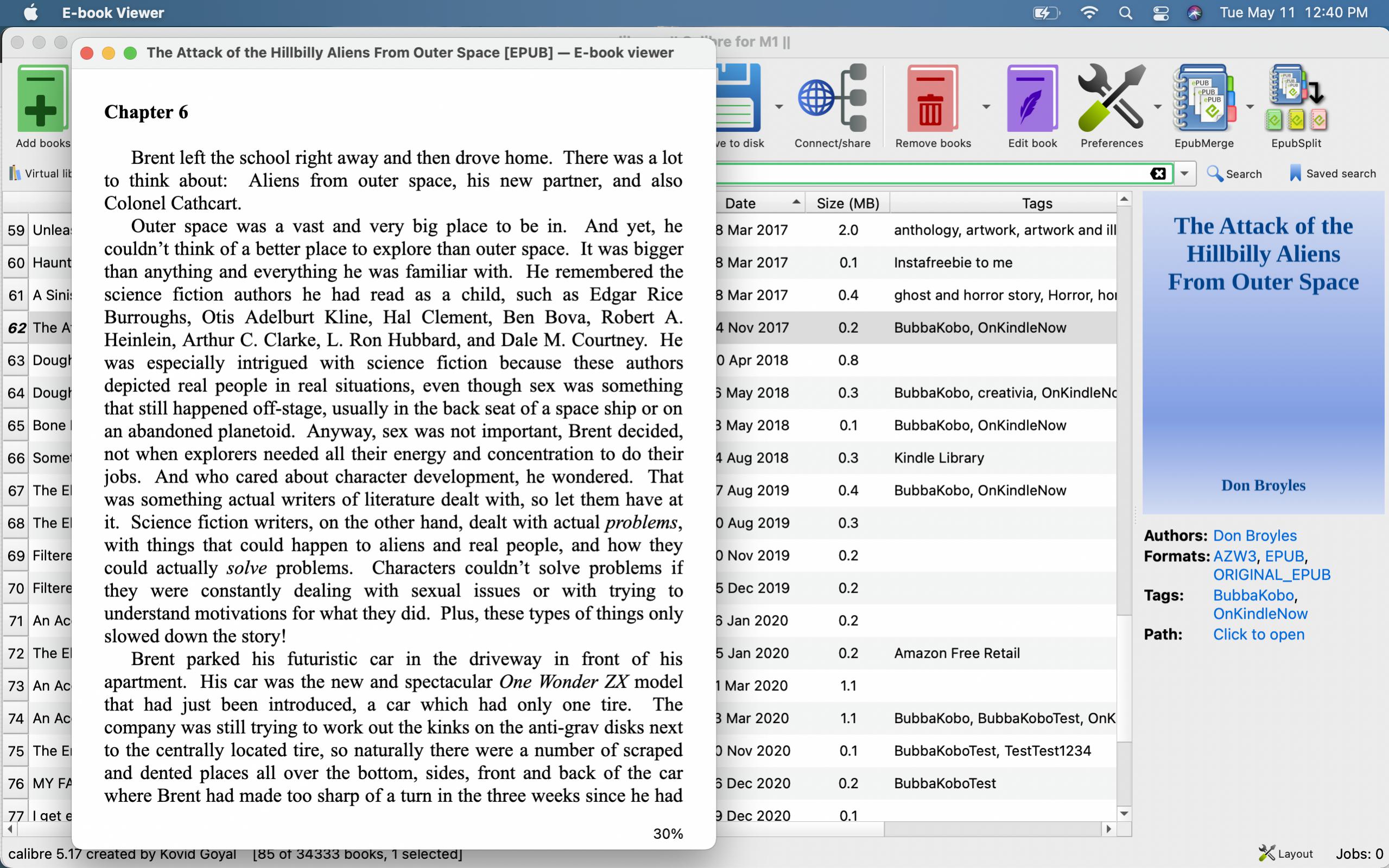This screenshot has width=1389, height=868.
Task: Click the Virtual library icon
Action: [x=15, y=173]
